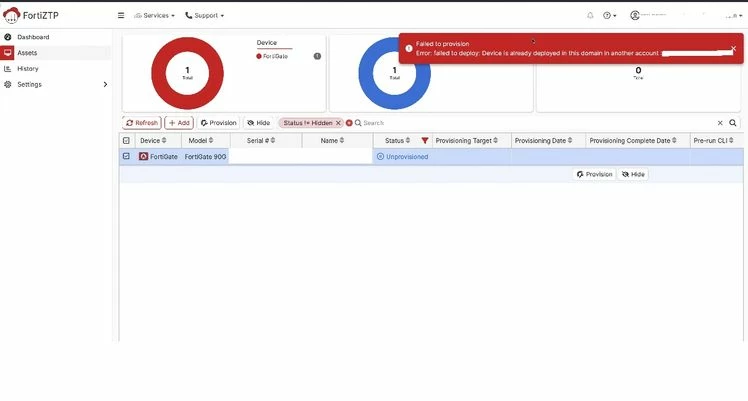Click the Unprovisioned status circle icon
The height and width of the screenshot is (401, 748).
click(x=380, y=156)
